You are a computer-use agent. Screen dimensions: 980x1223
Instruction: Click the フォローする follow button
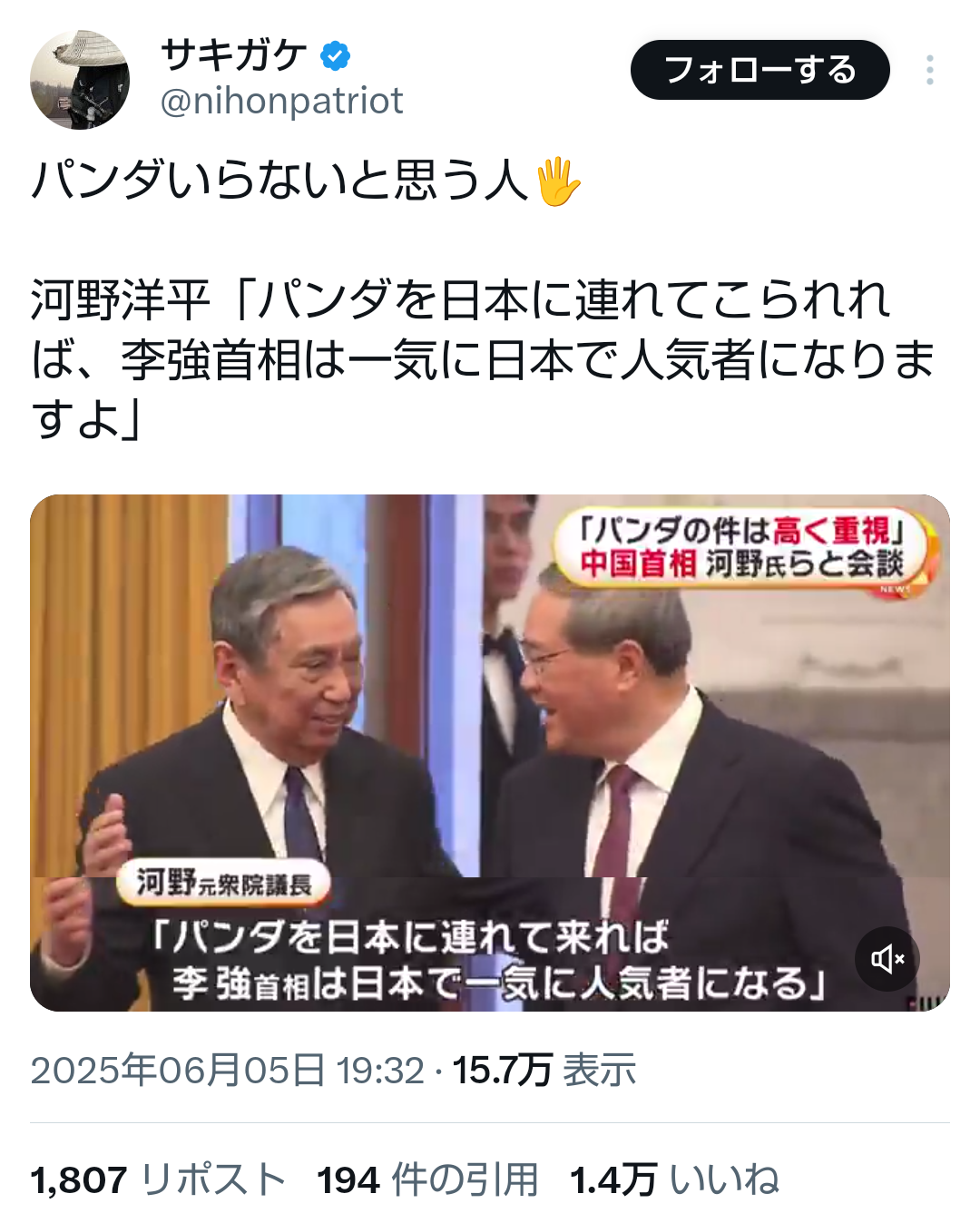pyautogui.click(x=760, y=70)
